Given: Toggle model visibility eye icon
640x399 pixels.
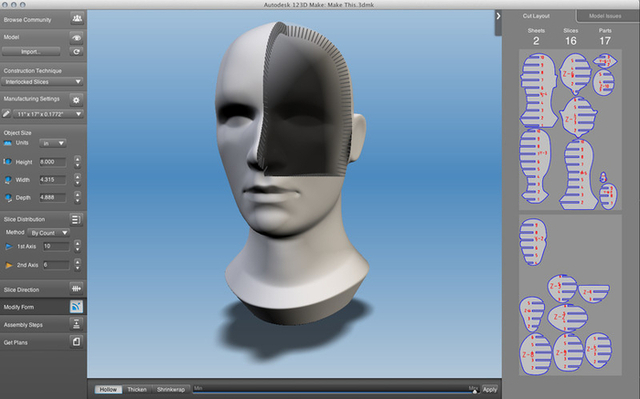Looking at the screenshot, I should (76, 38).
